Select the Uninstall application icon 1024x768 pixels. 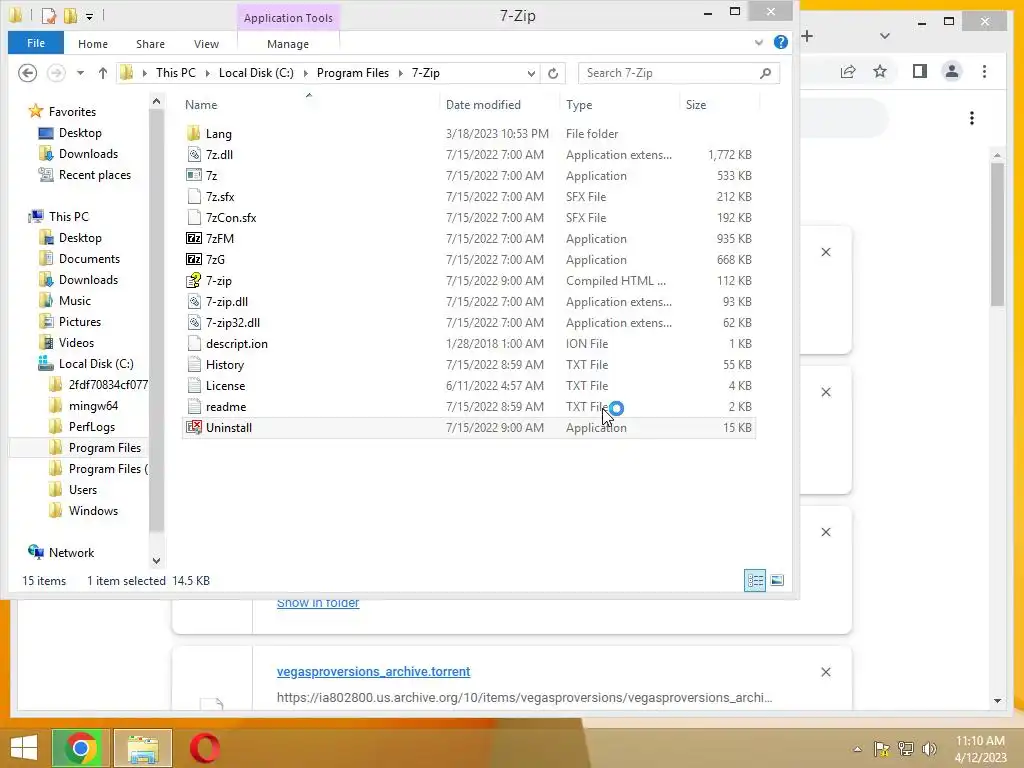pos(193,428)
